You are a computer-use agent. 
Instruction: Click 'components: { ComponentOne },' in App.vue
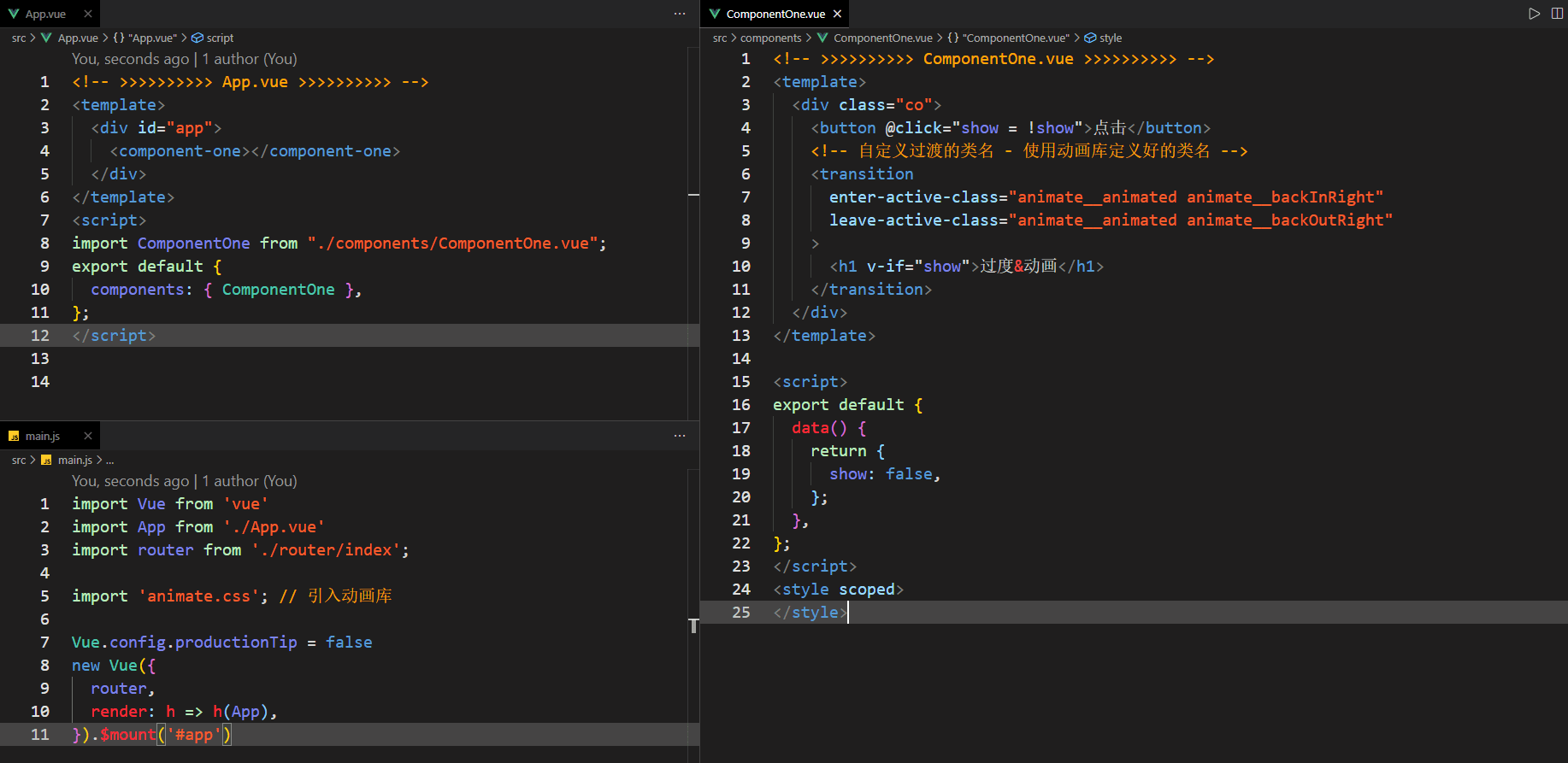227,289
